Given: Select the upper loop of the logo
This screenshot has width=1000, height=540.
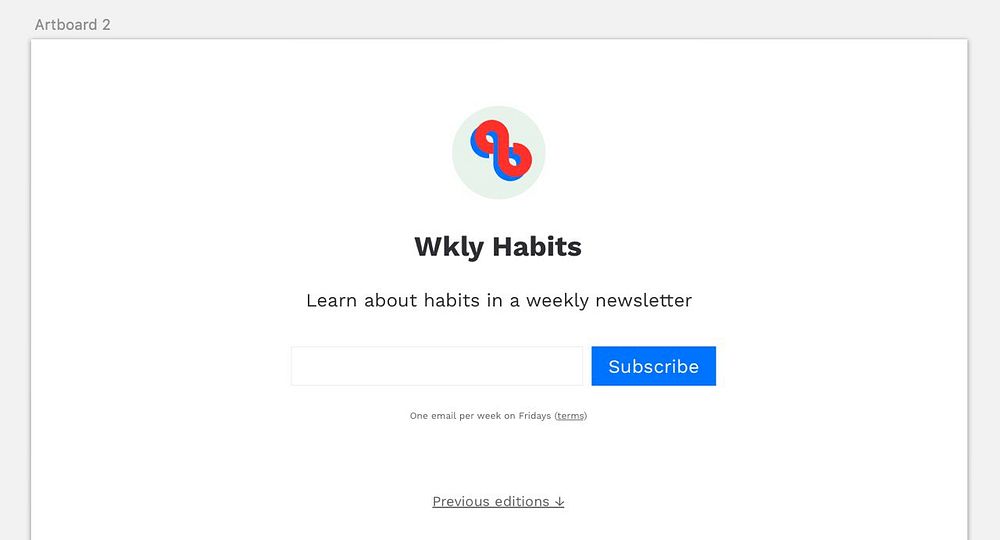Looking at the screenshot, I should point(488,138).
